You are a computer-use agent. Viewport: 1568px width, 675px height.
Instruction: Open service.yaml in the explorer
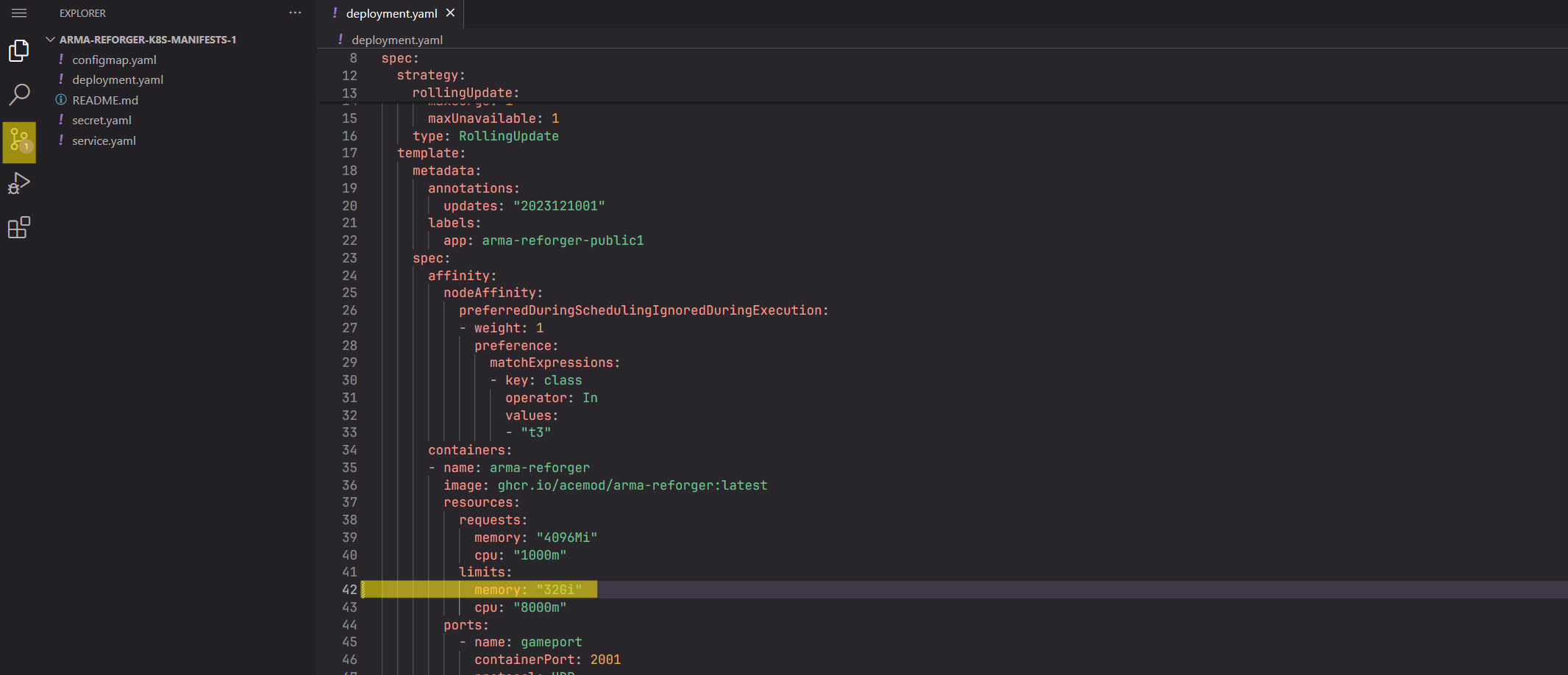[x=104, y=140]
